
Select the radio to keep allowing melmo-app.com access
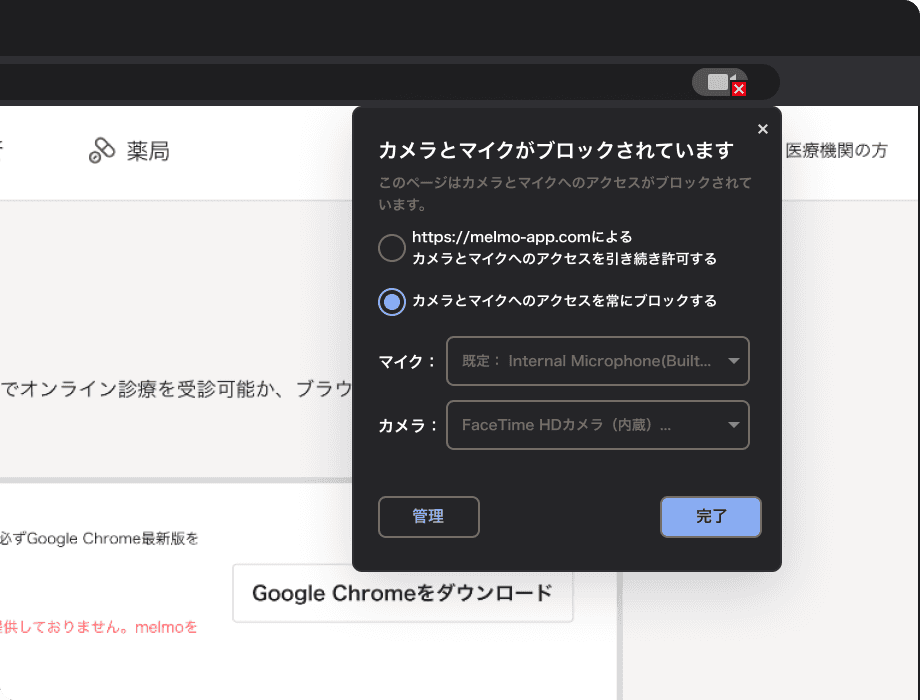click(x=391, y=248)
